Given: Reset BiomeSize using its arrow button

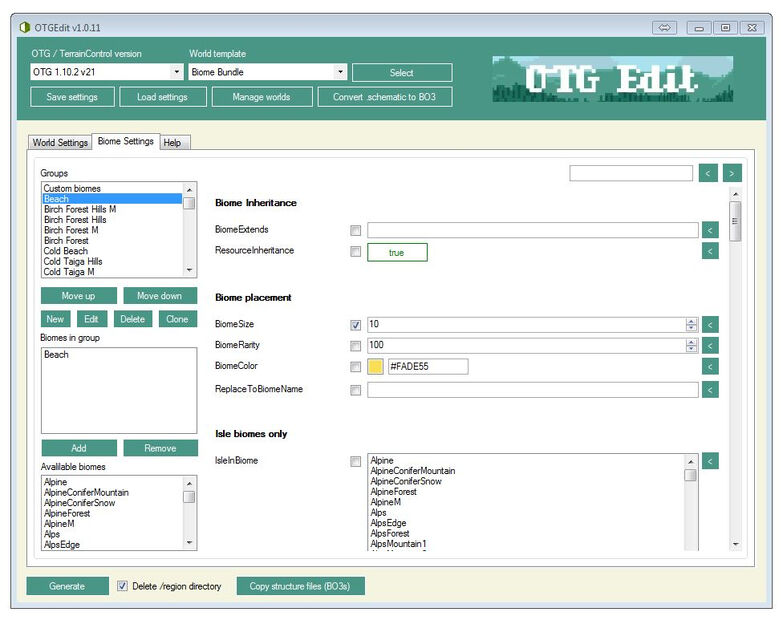Looking at the screenshot, I should [710, 325].
